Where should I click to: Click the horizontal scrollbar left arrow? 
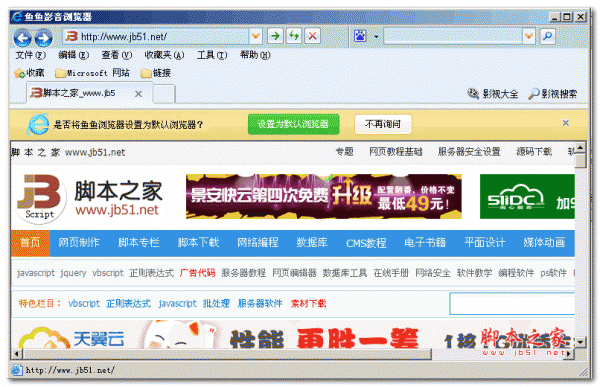coord(17,354)
